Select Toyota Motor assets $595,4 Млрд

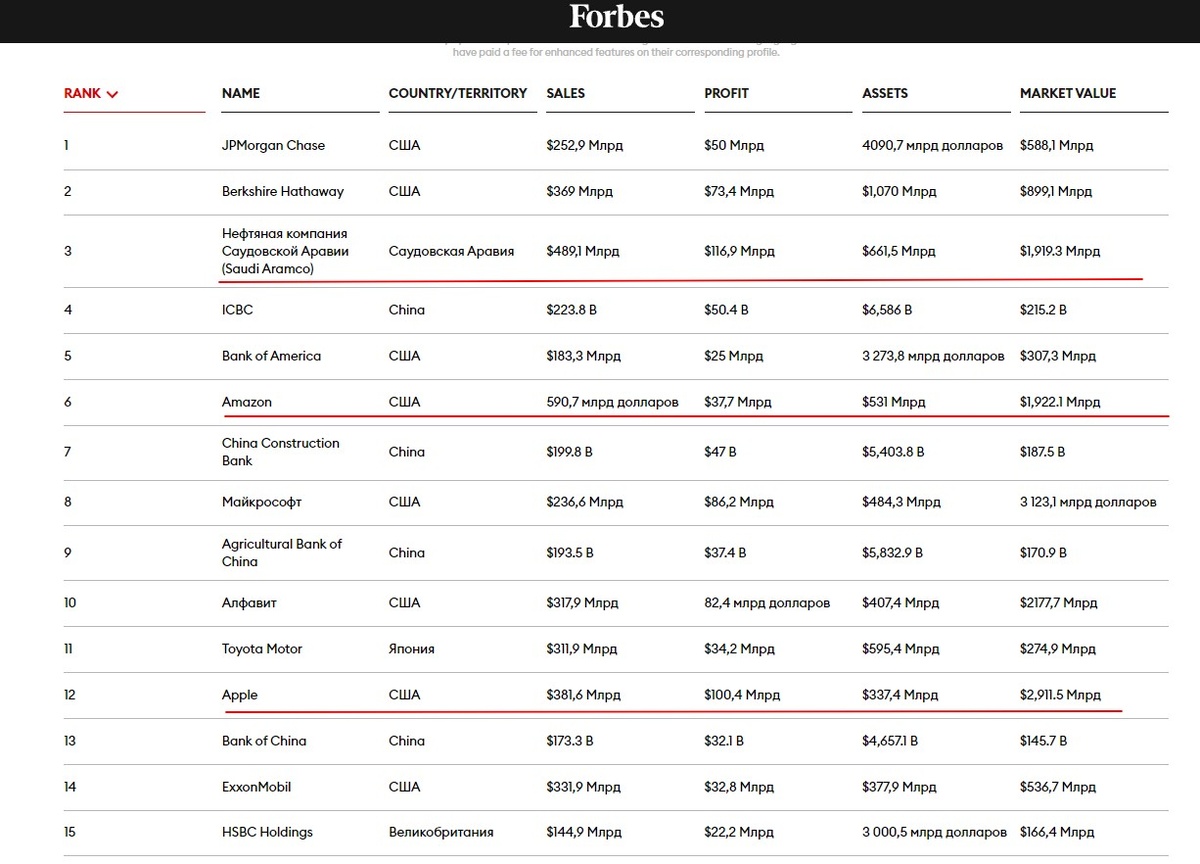click(901, 649)
